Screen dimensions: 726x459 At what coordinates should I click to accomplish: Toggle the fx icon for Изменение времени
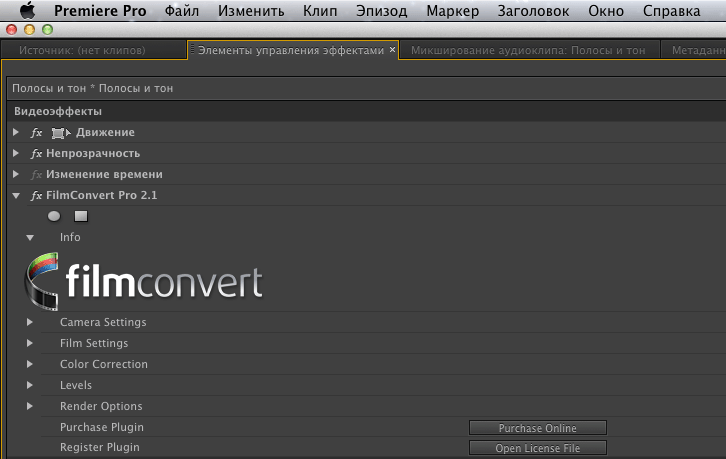pos(36,175)
